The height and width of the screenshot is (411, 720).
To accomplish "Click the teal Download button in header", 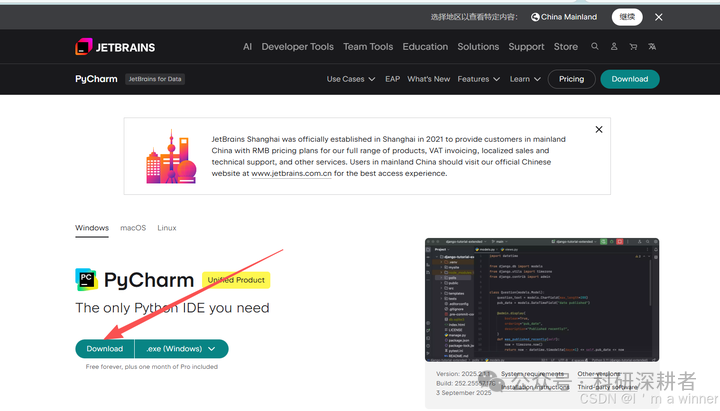I will tap(630, 79).
